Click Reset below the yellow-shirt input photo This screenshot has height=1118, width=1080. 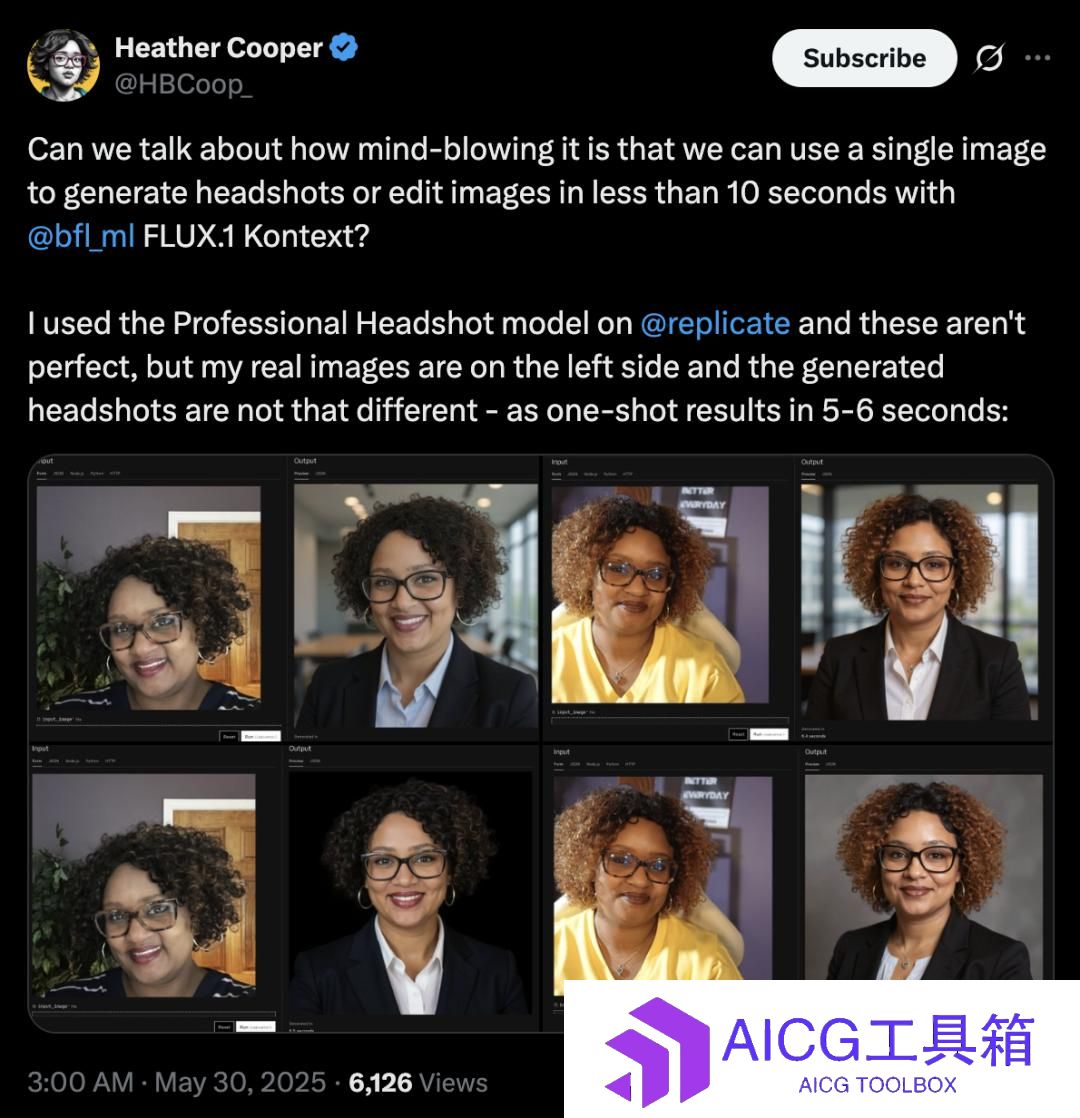pyautogui.click(x=738, y=734)
